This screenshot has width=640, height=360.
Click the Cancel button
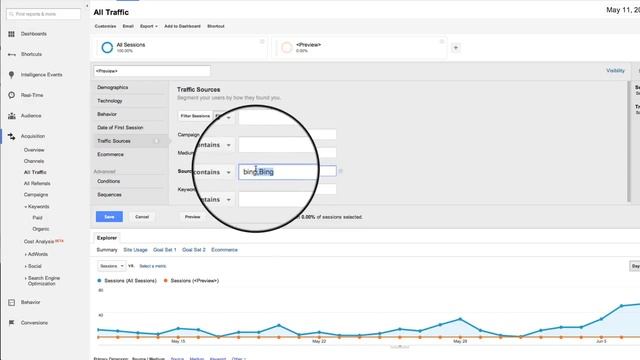coord(142,217)
